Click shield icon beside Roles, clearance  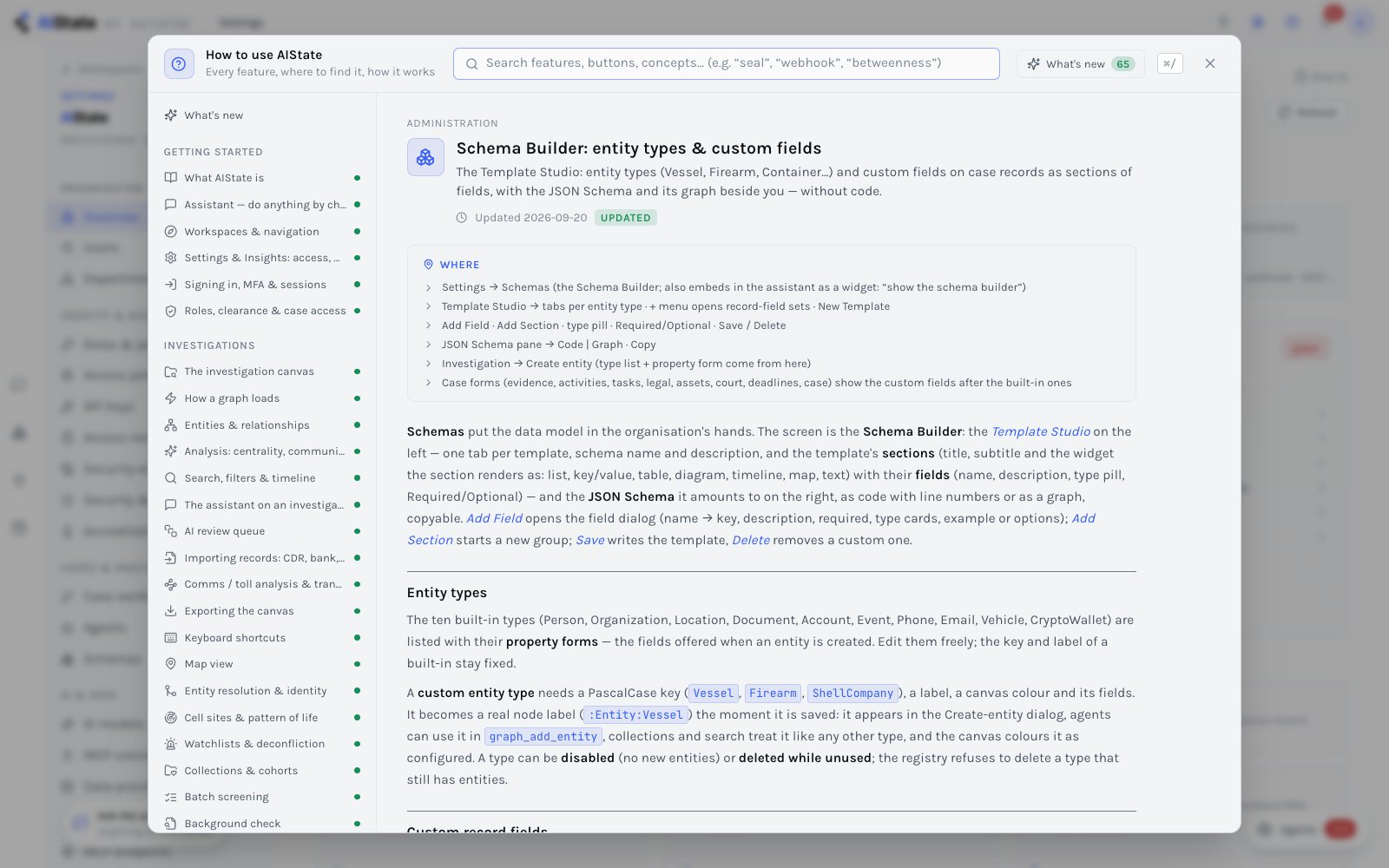pos(171,311)
